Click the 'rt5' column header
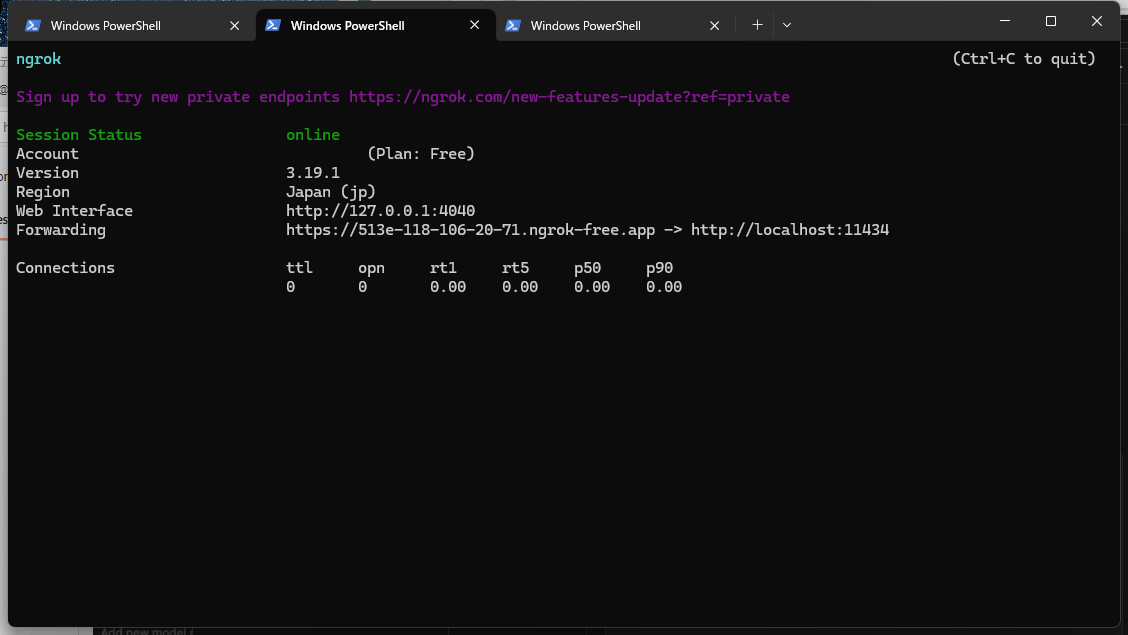This screenshot has height=635, width=1128. coord(515,268)
